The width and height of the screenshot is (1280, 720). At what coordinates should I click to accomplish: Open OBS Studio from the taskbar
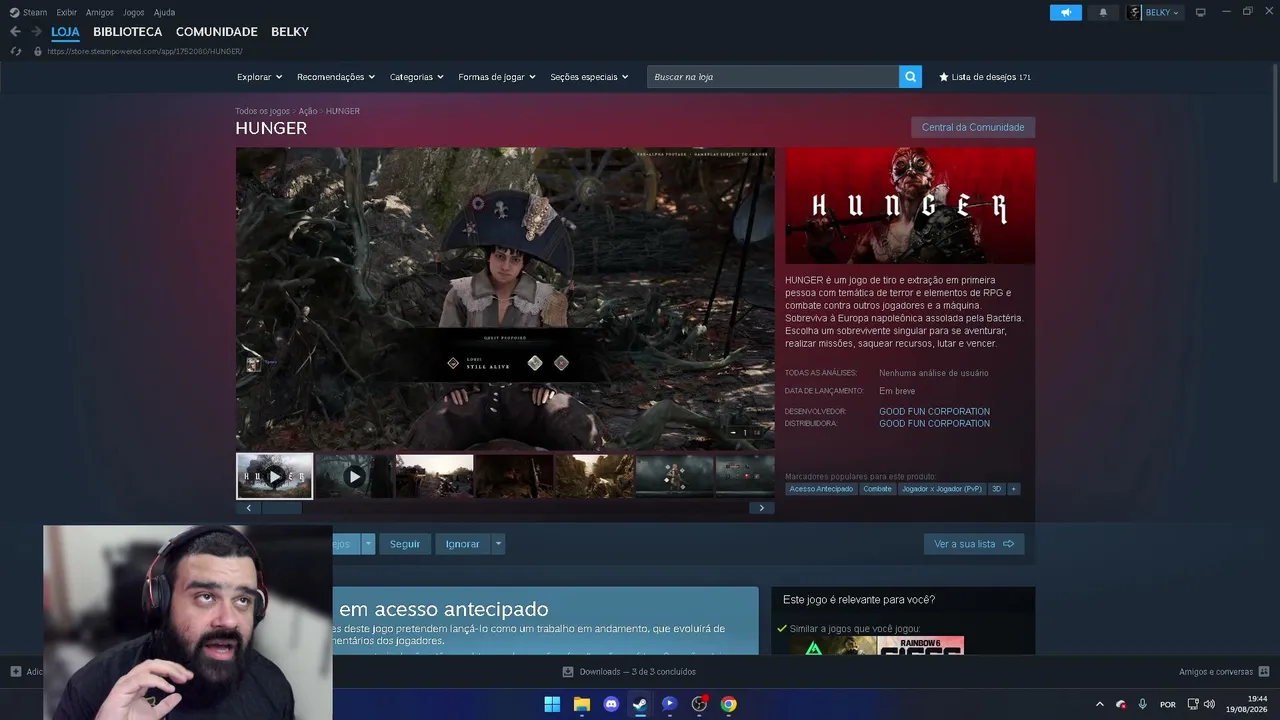(699, 704)
